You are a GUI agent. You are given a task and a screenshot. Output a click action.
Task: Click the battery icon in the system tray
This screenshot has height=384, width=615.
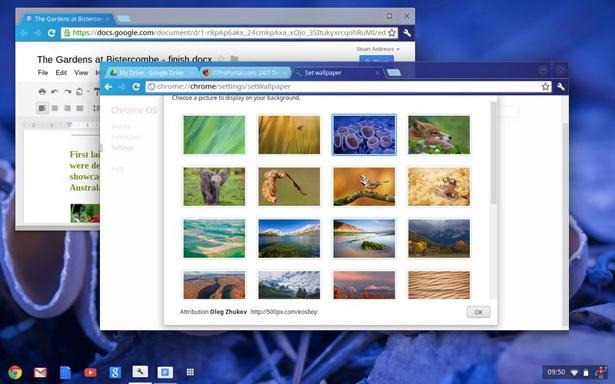point(586,372)
